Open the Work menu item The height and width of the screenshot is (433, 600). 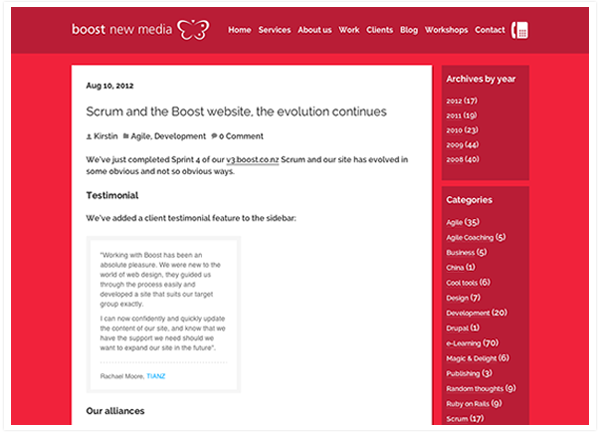[x=349, y=30]
